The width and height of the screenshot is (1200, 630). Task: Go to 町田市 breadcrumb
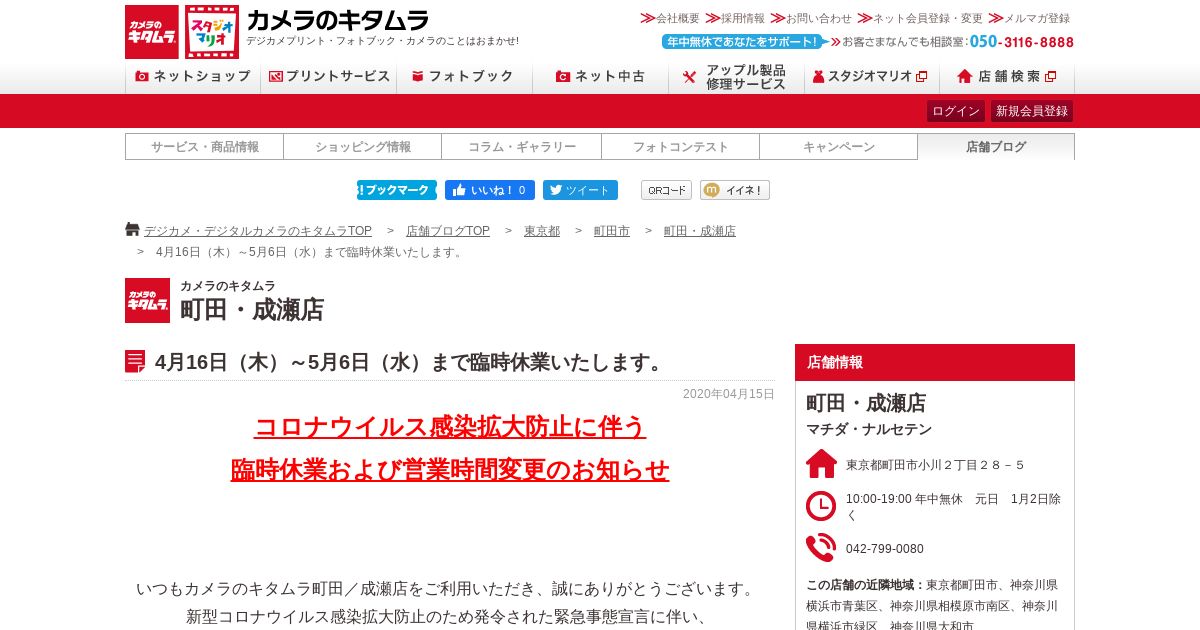(612, 231)
